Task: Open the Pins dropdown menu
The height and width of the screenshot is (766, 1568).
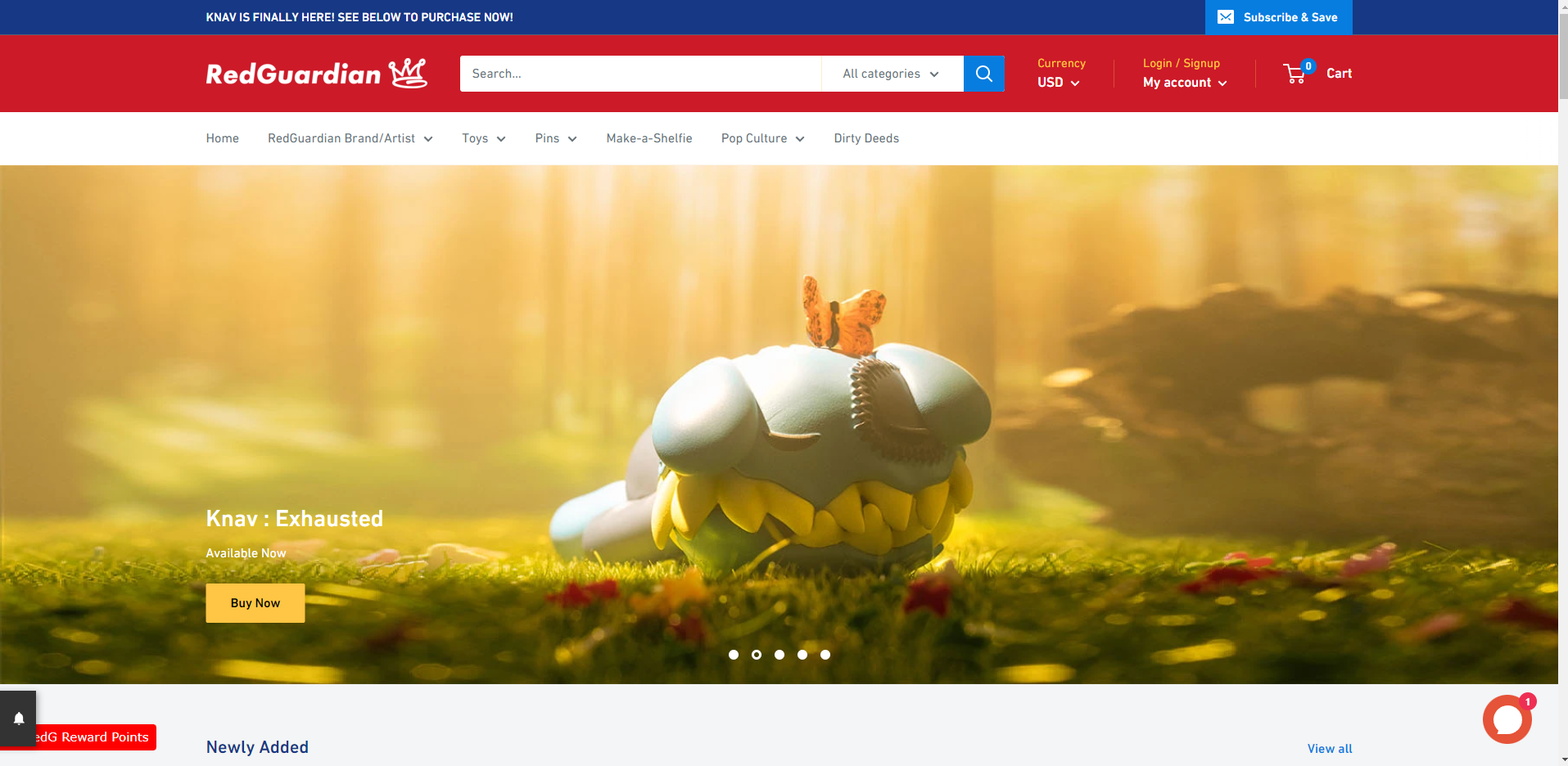Action: point(556,138)
